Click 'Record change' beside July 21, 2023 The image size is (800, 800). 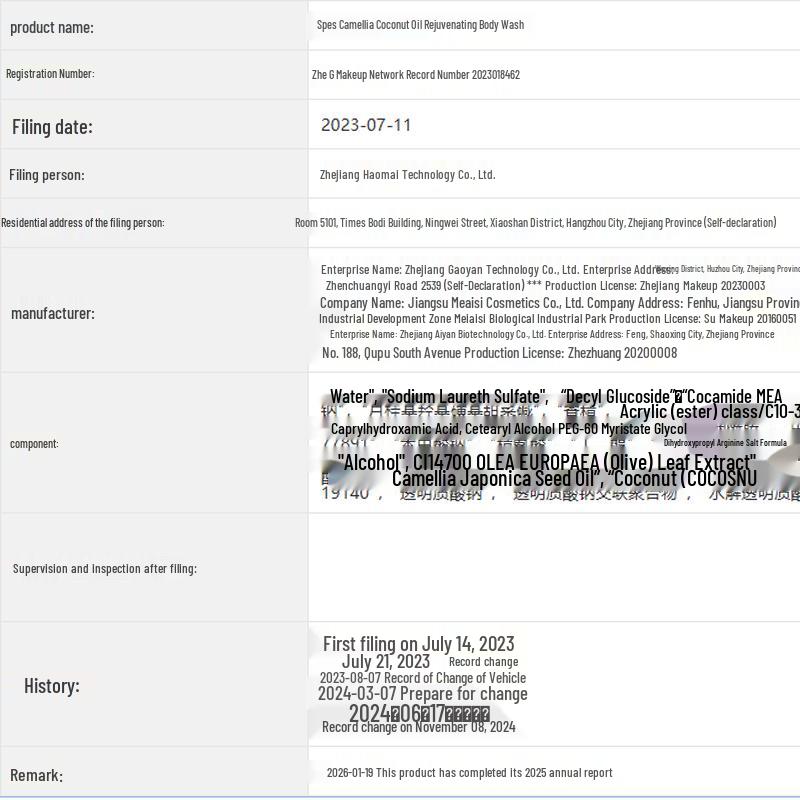(x=484, y=662)
